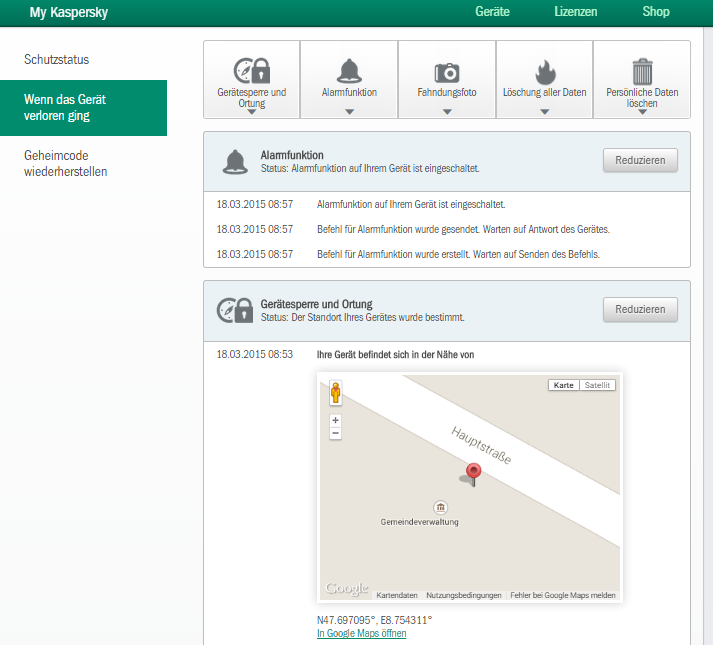Select Geheimcode wiederherstellen in sidebar

[x=65, y=164]
